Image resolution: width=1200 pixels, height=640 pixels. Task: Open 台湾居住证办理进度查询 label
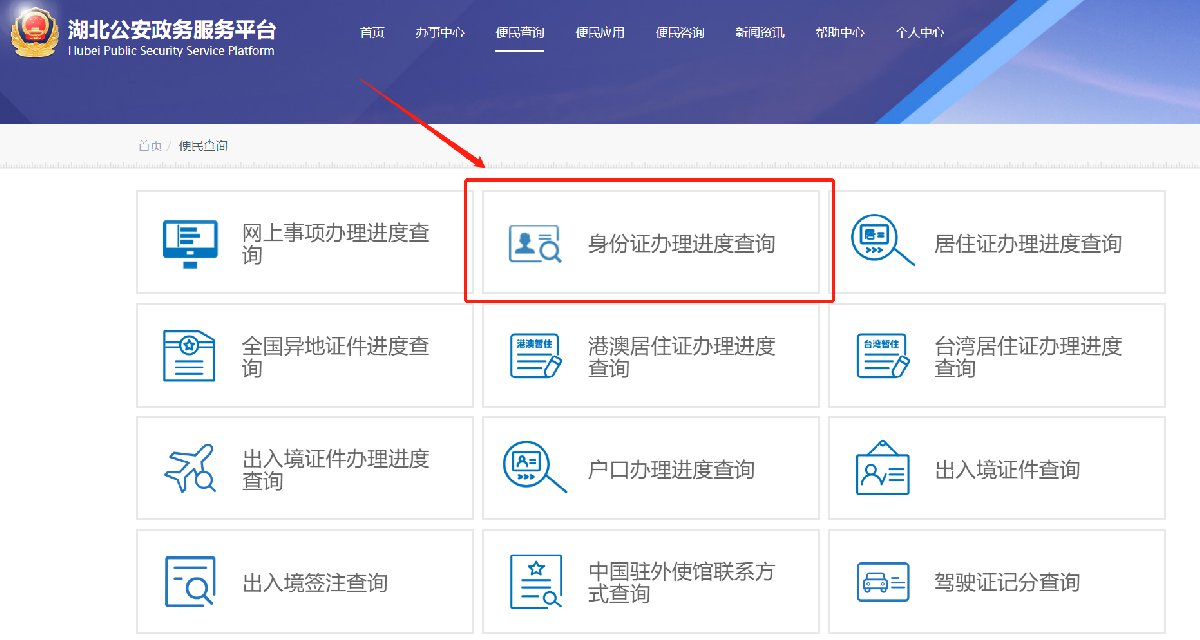1028,357
